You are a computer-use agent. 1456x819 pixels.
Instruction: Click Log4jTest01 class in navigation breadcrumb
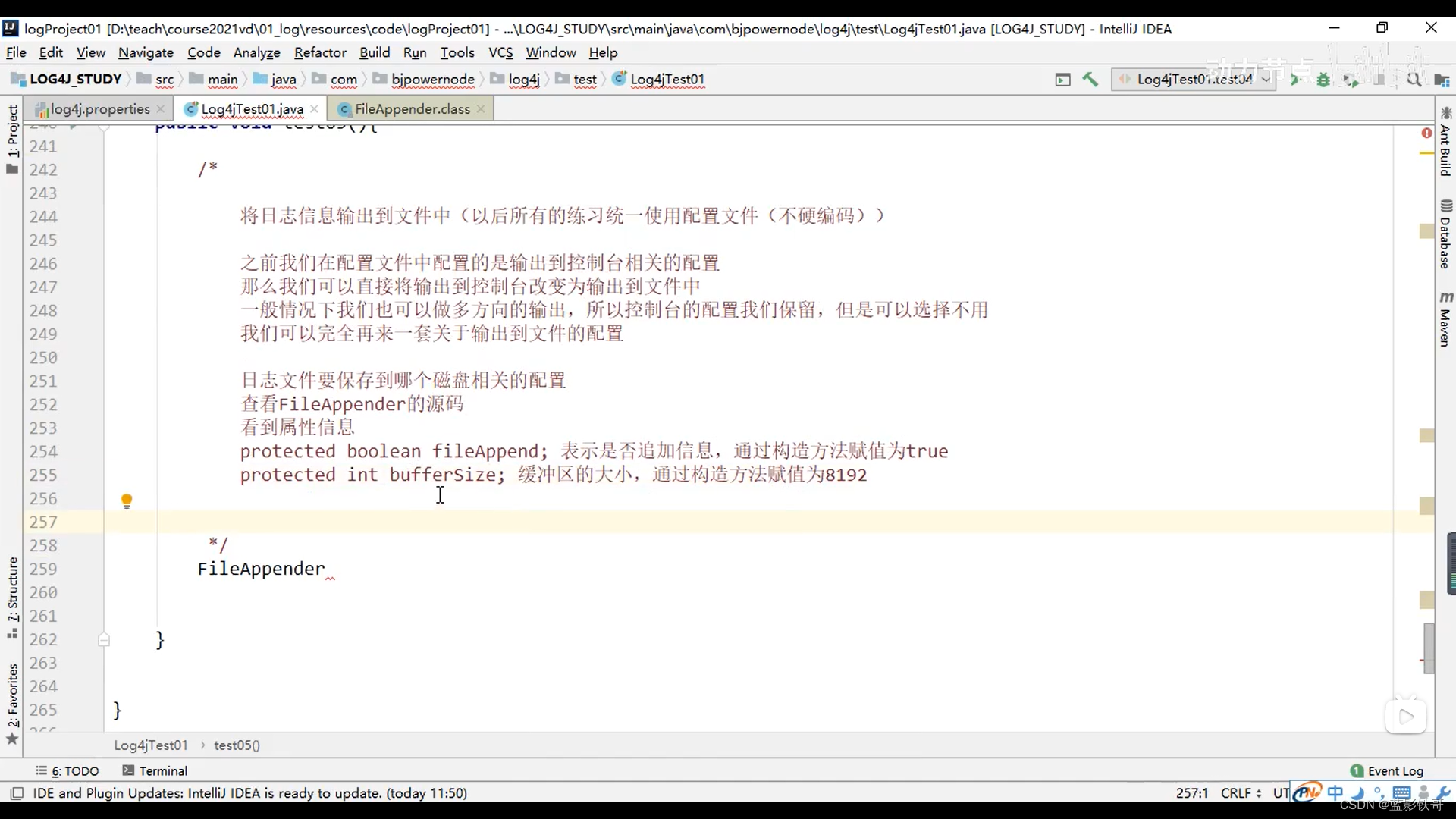[x=658, y=79]
